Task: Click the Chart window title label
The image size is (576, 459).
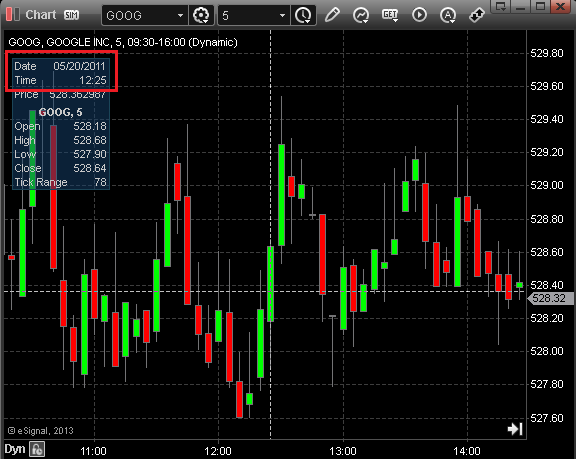Action: (41, 15)
